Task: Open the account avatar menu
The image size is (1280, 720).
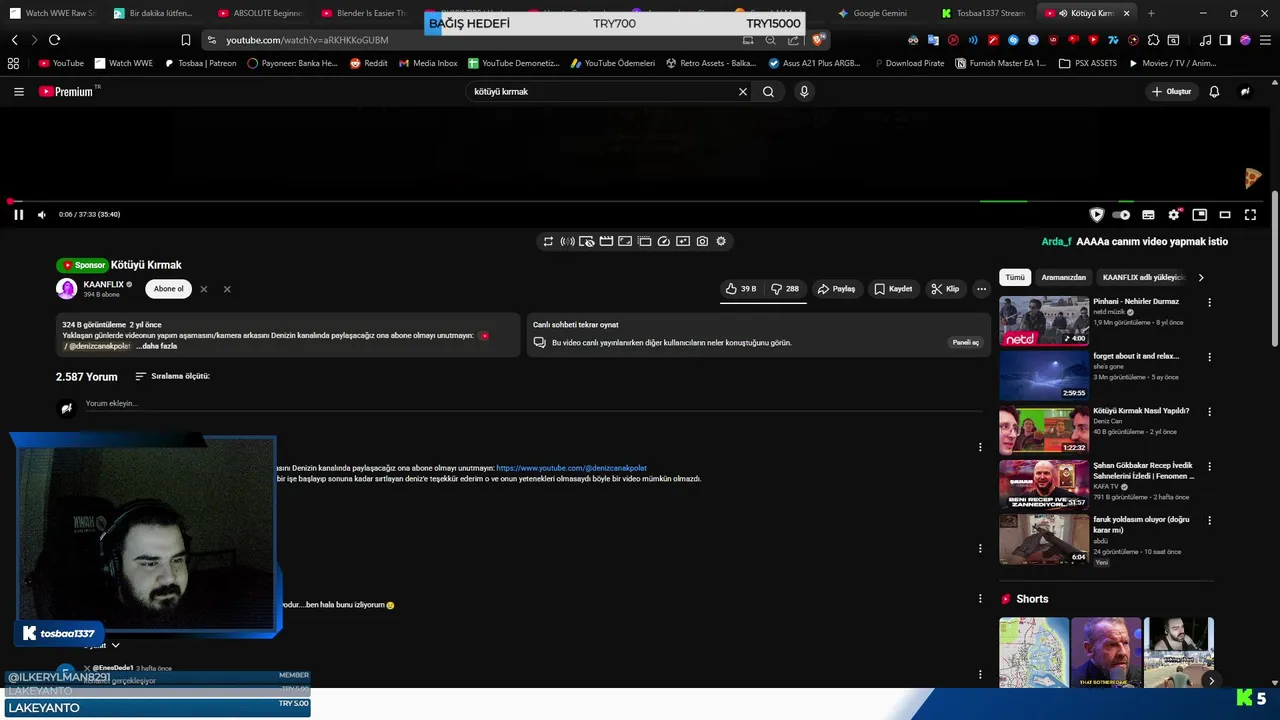Action: tap(1245, 91)
